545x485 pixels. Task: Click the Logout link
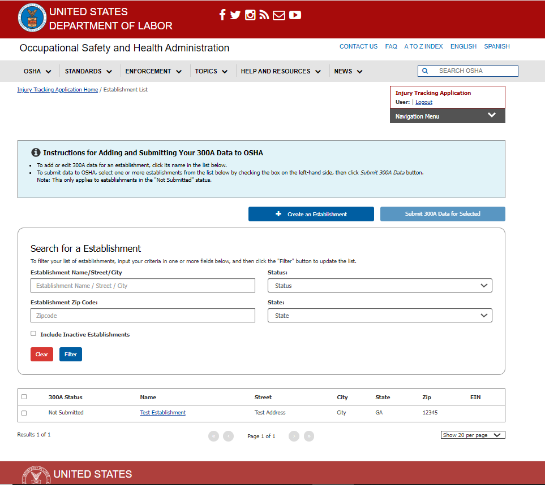424,102
